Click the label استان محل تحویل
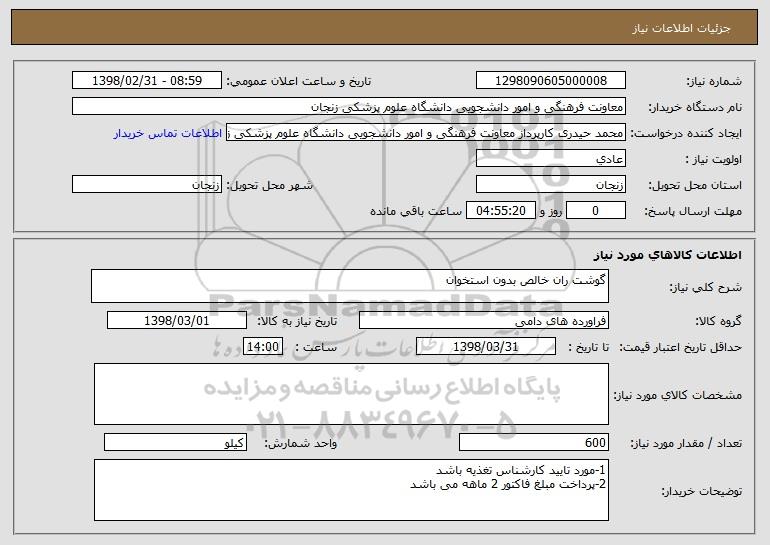The height and width of the screenshot is (545, 770). [x=695, y=185]
